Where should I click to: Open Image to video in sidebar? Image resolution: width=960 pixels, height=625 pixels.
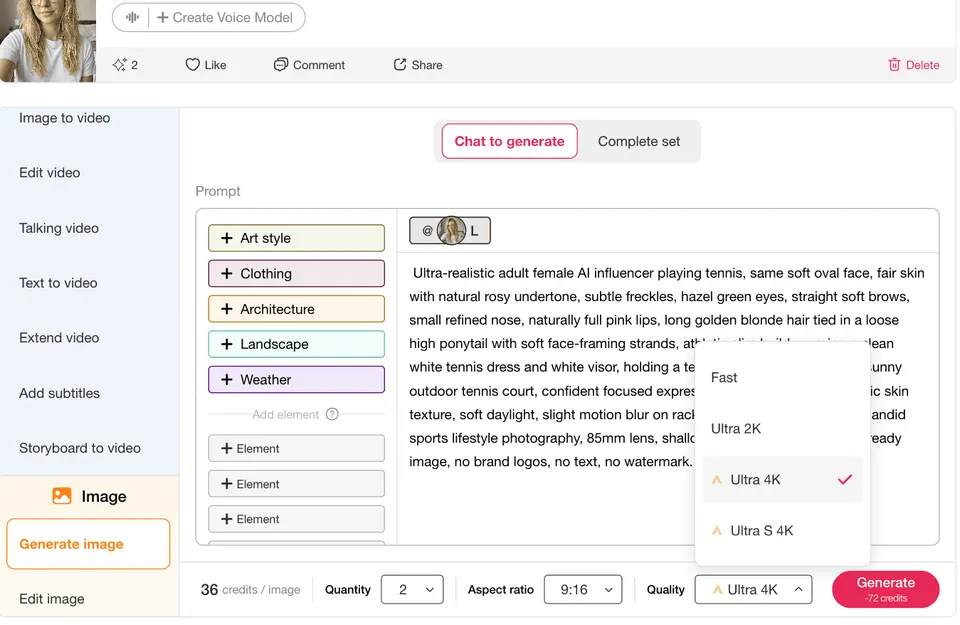click(x=64, y=118)
